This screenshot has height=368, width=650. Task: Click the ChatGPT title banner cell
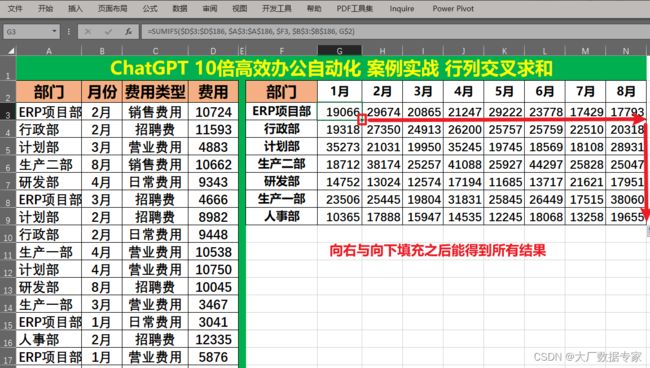[x=331, y=68]
